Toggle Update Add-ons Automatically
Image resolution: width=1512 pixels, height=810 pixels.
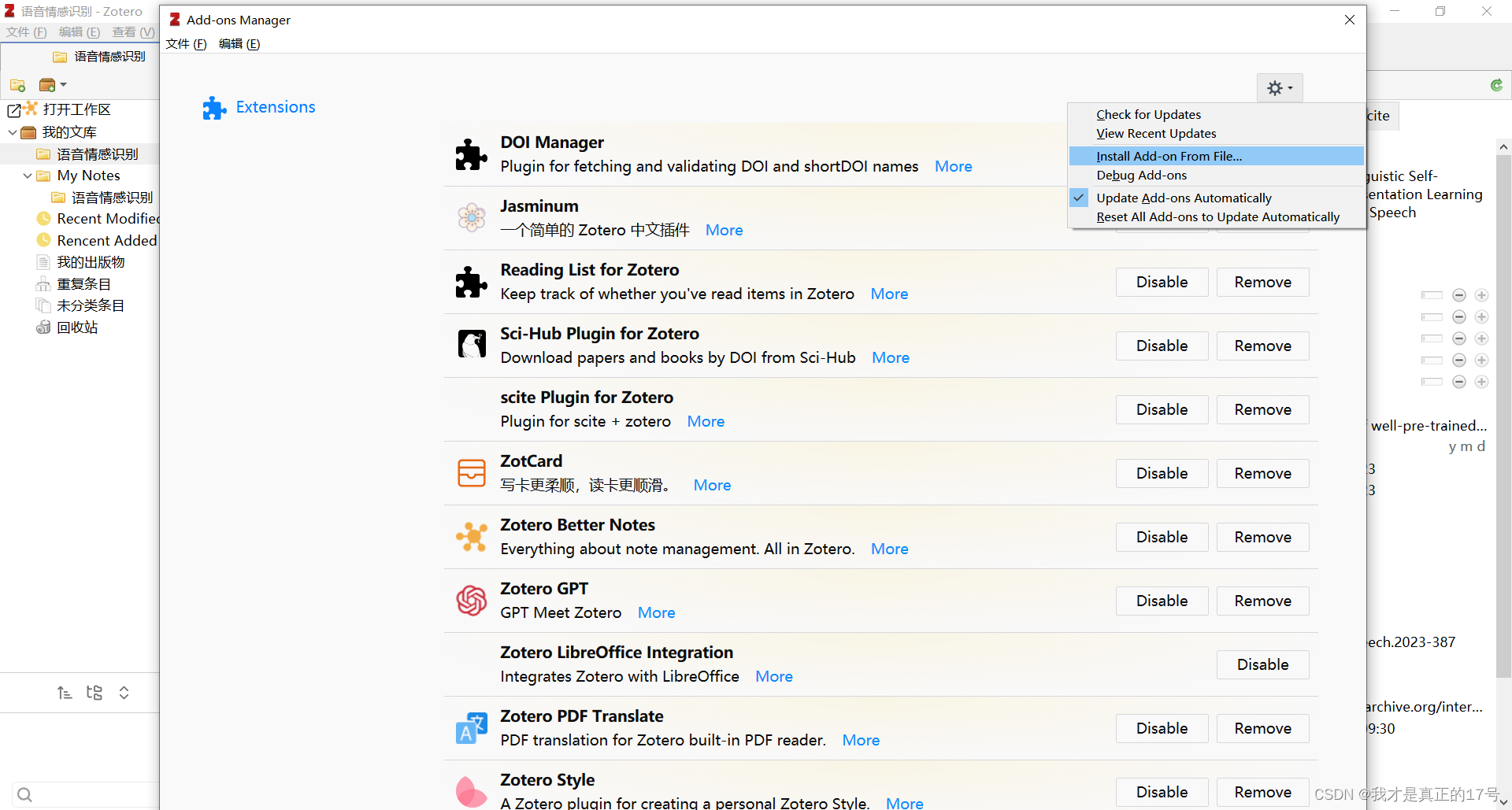click(x=1184, y=198)
